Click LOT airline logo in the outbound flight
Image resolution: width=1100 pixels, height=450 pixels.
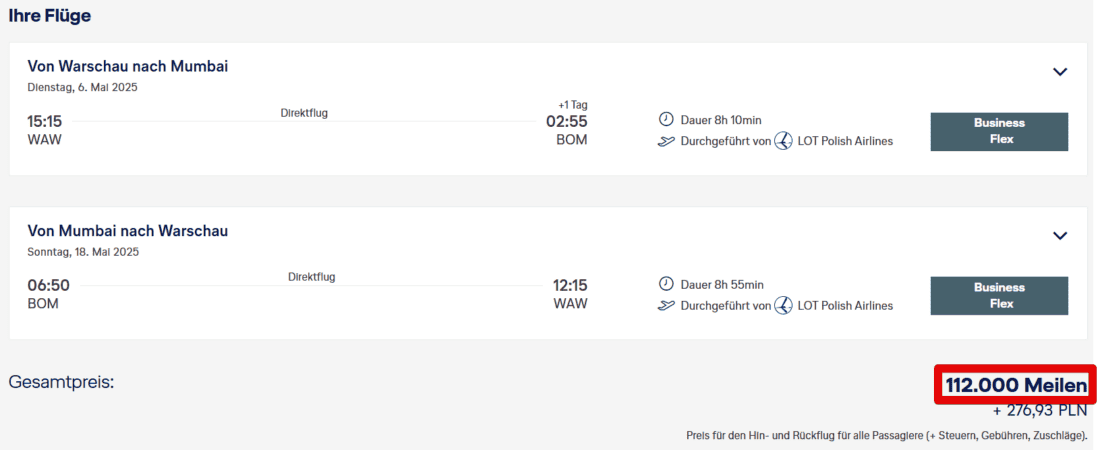[784, 141]
